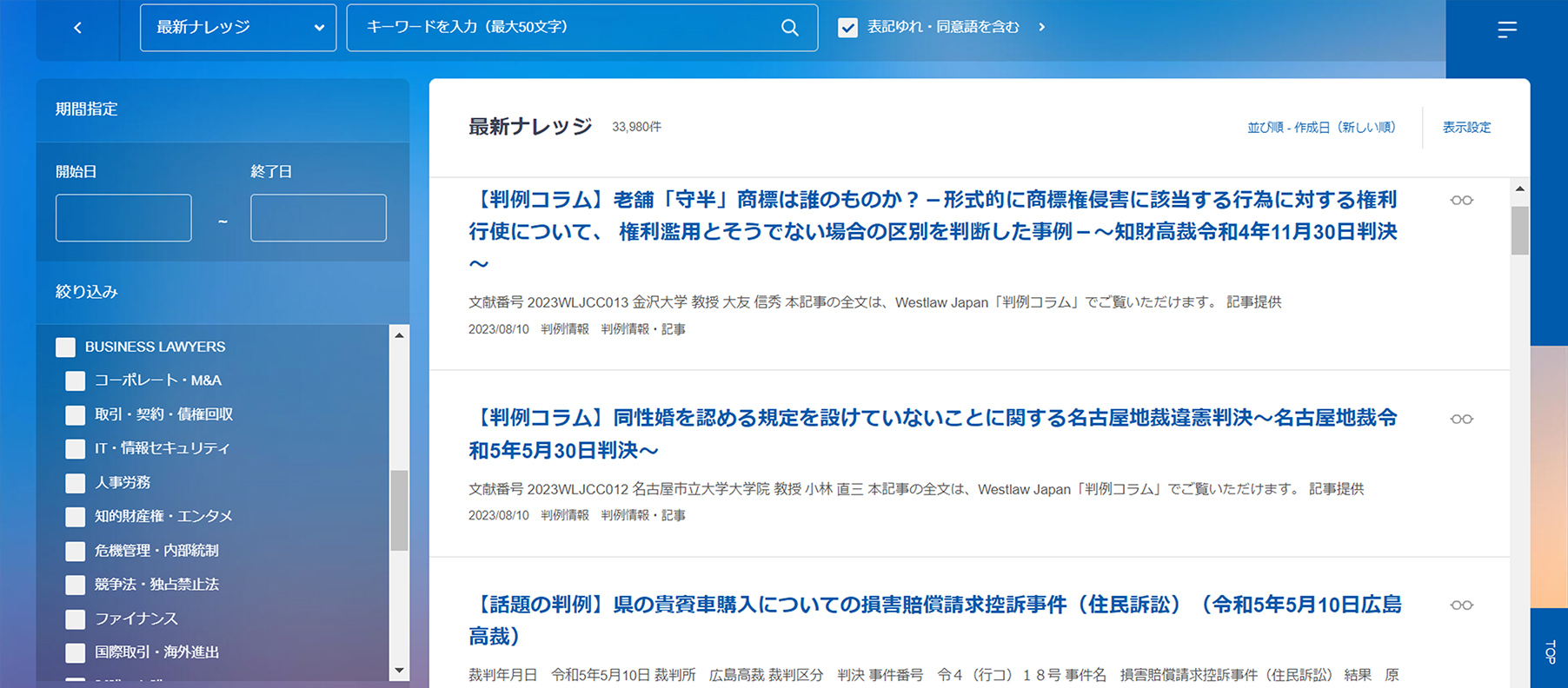1568x688 pixels.
Task: Click the 絞り込み panel heading
Action: tap(86, 293)
